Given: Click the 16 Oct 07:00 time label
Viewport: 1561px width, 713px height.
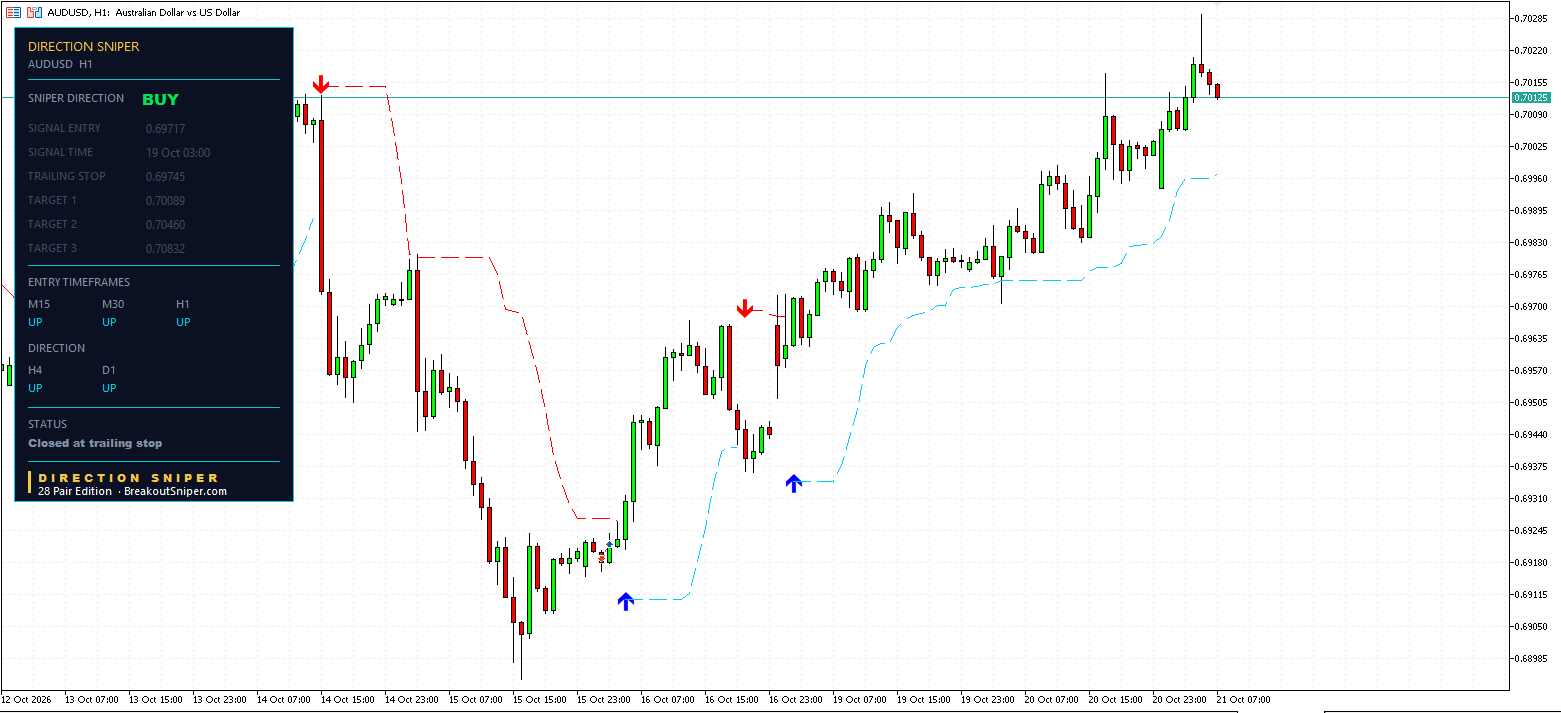Looking at the screenshot, I should point(667,700).
